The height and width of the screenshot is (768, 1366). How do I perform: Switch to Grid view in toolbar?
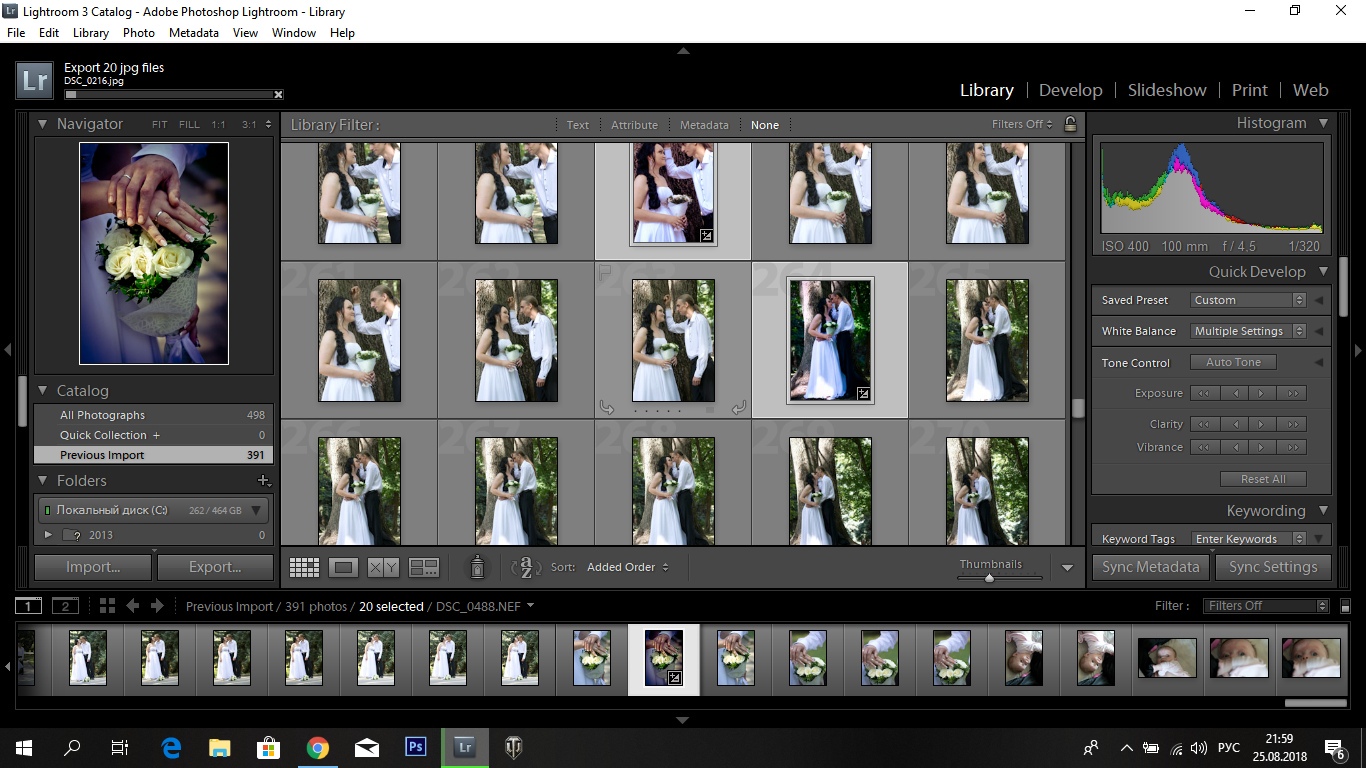(304, 567)
